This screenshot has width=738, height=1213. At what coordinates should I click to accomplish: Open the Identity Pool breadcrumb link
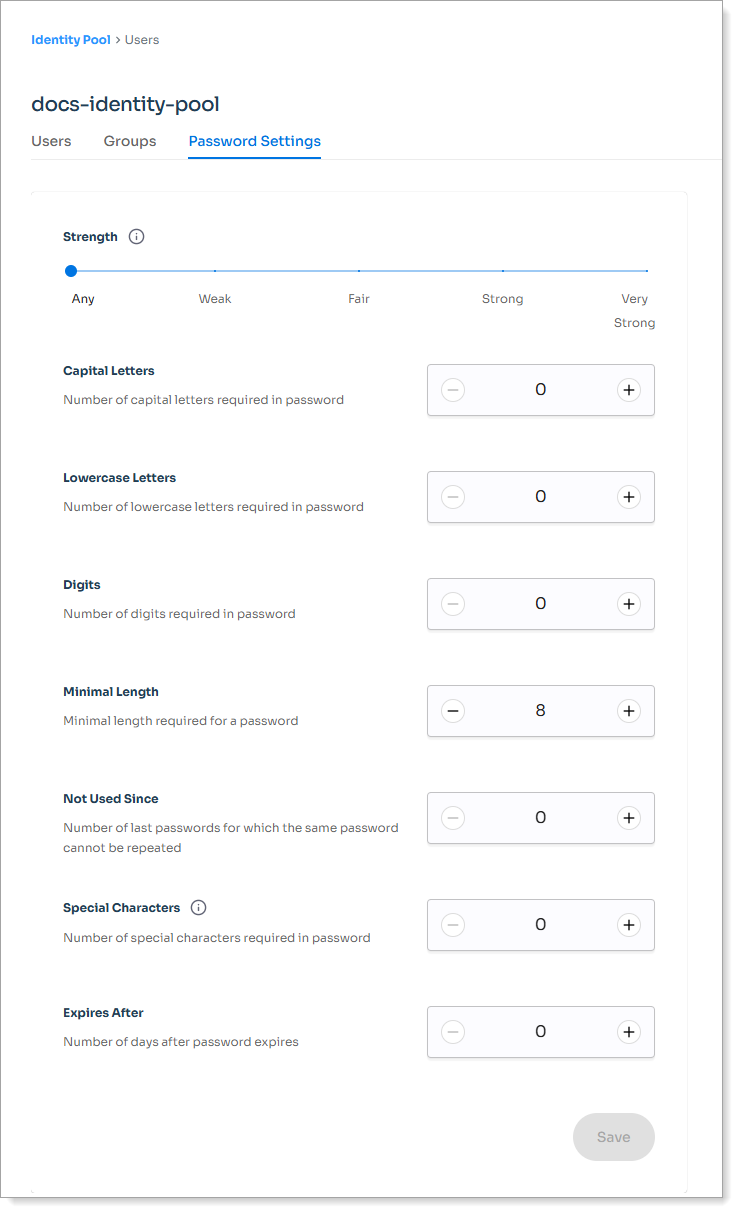pos(70,39)
